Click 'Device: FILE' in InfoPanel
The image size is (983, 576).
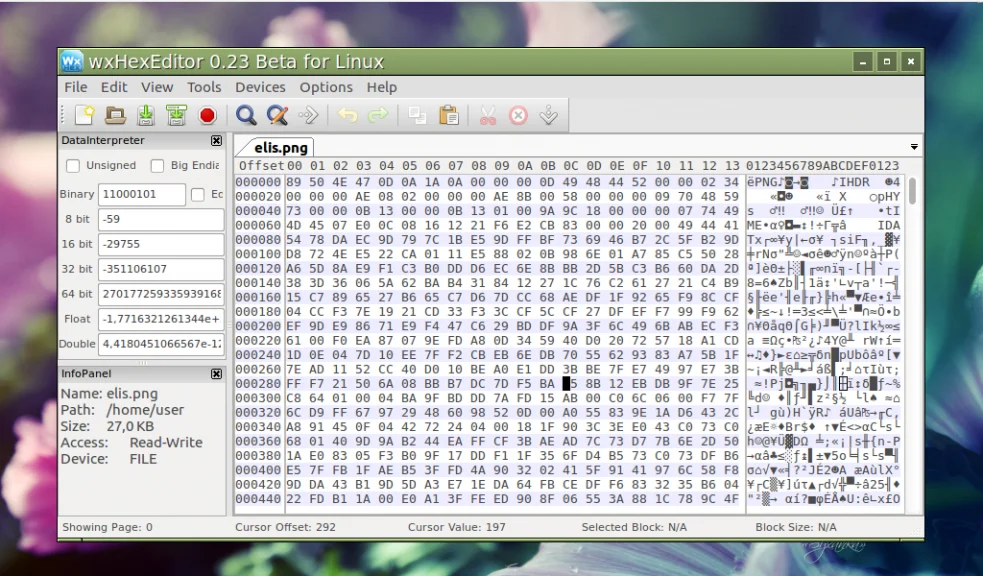pos(109,459)
